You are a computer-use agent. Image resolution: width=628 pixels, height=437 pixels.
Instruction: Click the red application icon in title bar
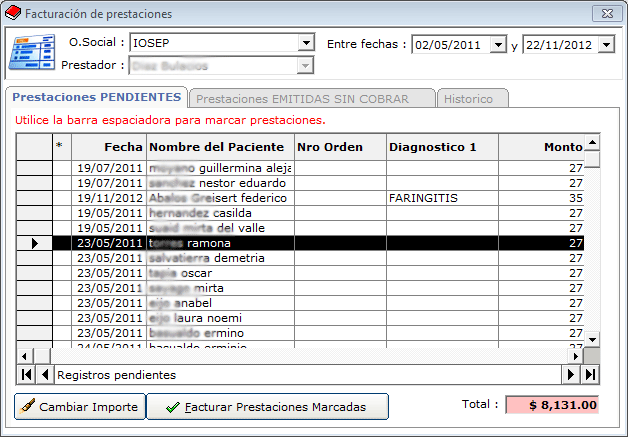point(13,14)
